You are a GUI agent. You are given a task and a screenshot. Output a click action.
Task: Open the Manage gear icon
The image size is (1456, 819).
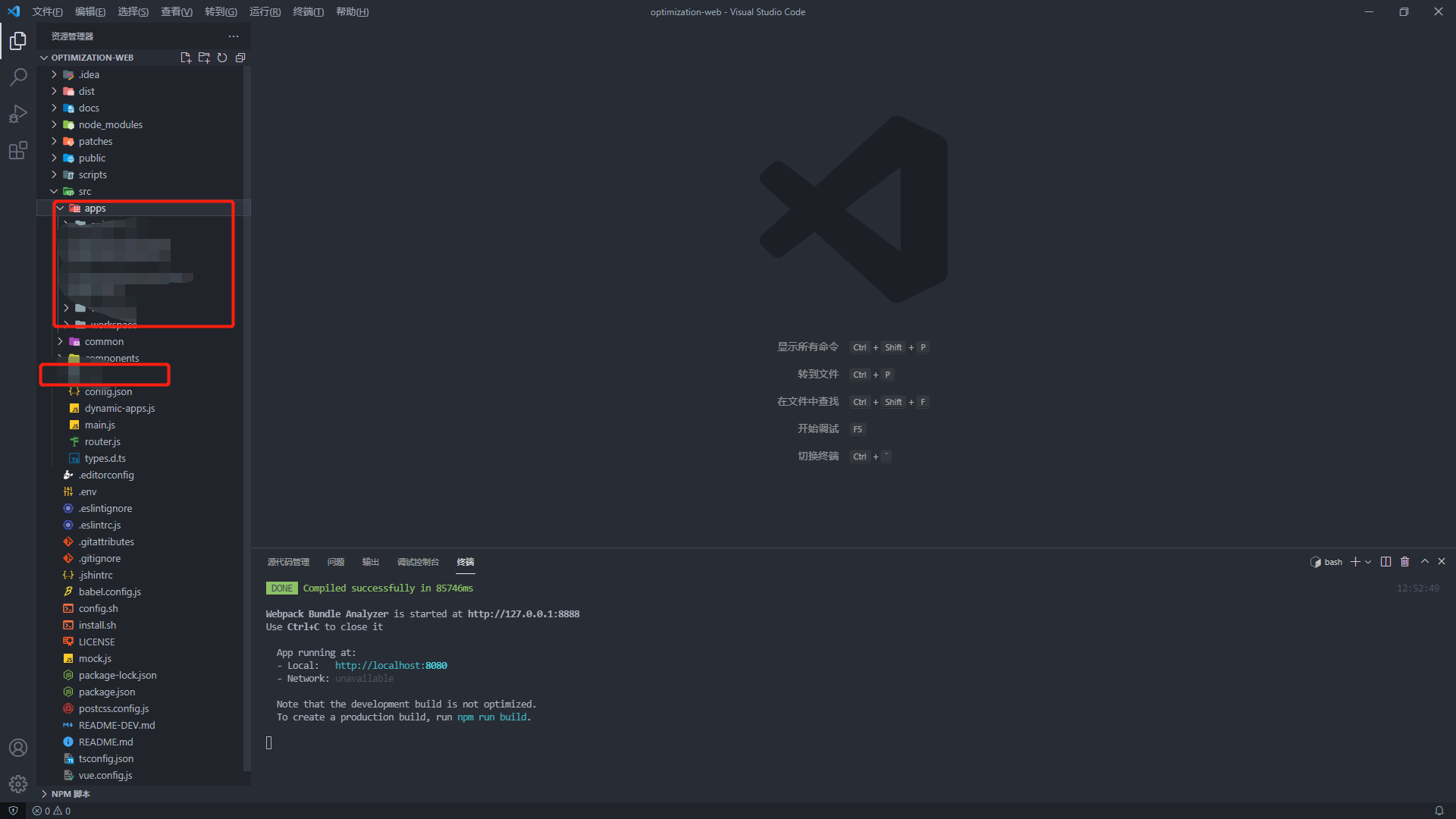[x=18, y=784]
